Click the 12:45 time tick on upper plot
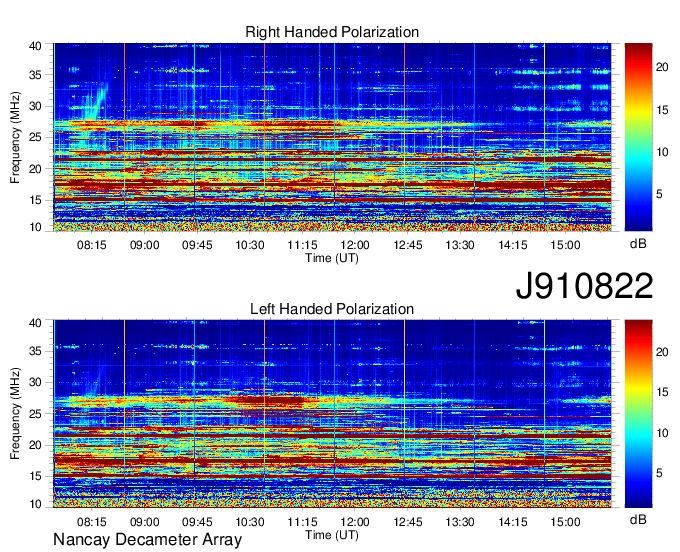Screen dimensions: 680x552 click(x=408, y=245)
